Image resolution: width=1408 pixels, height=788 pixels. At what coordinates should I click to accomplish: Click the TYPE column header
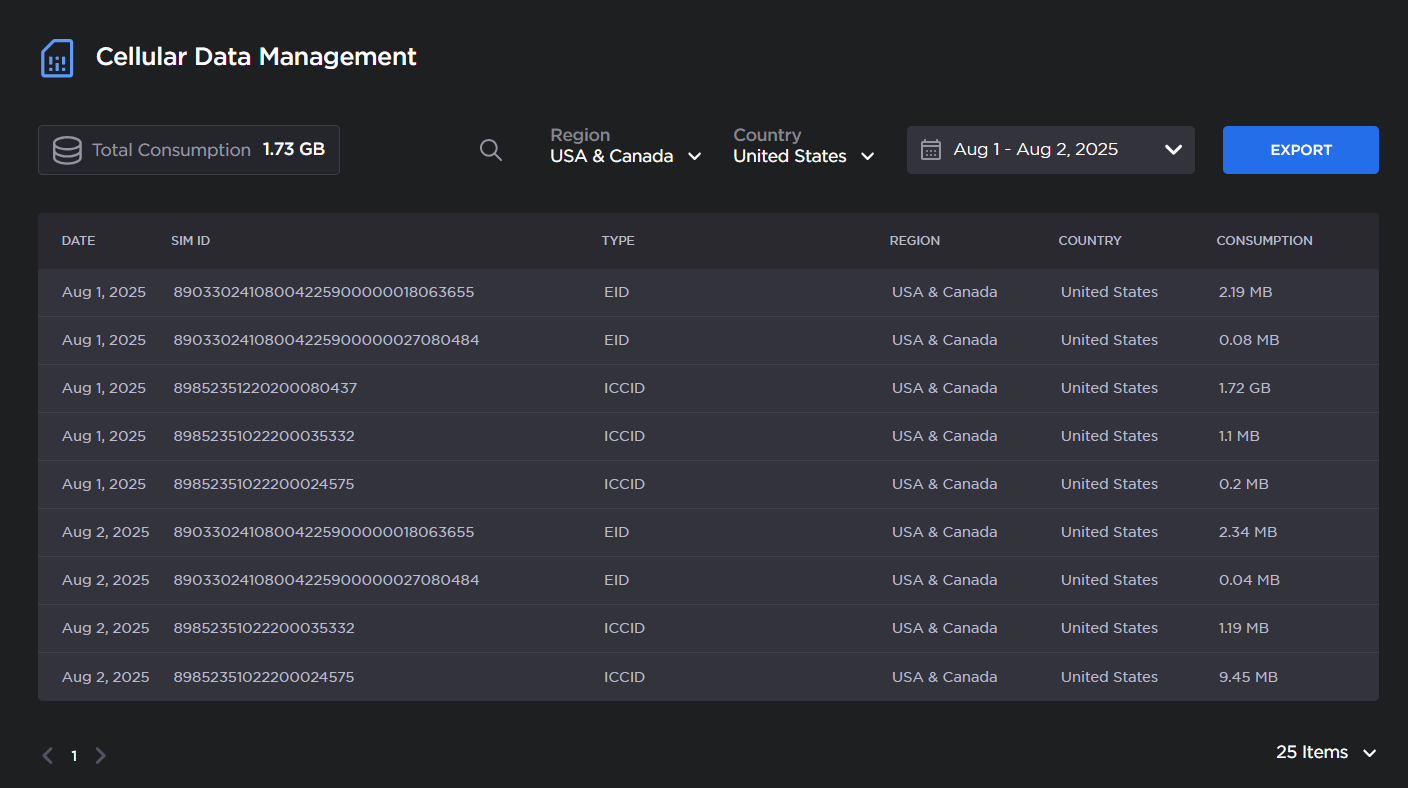618,241
